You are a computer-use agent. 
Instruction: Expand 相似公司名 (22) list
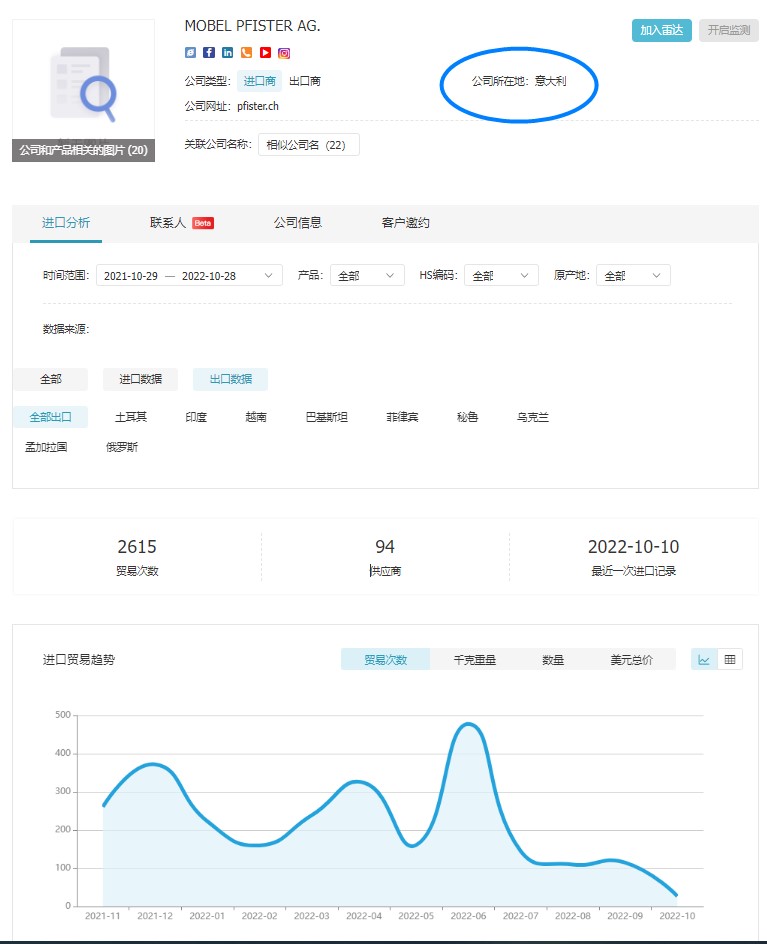[309, 145]
